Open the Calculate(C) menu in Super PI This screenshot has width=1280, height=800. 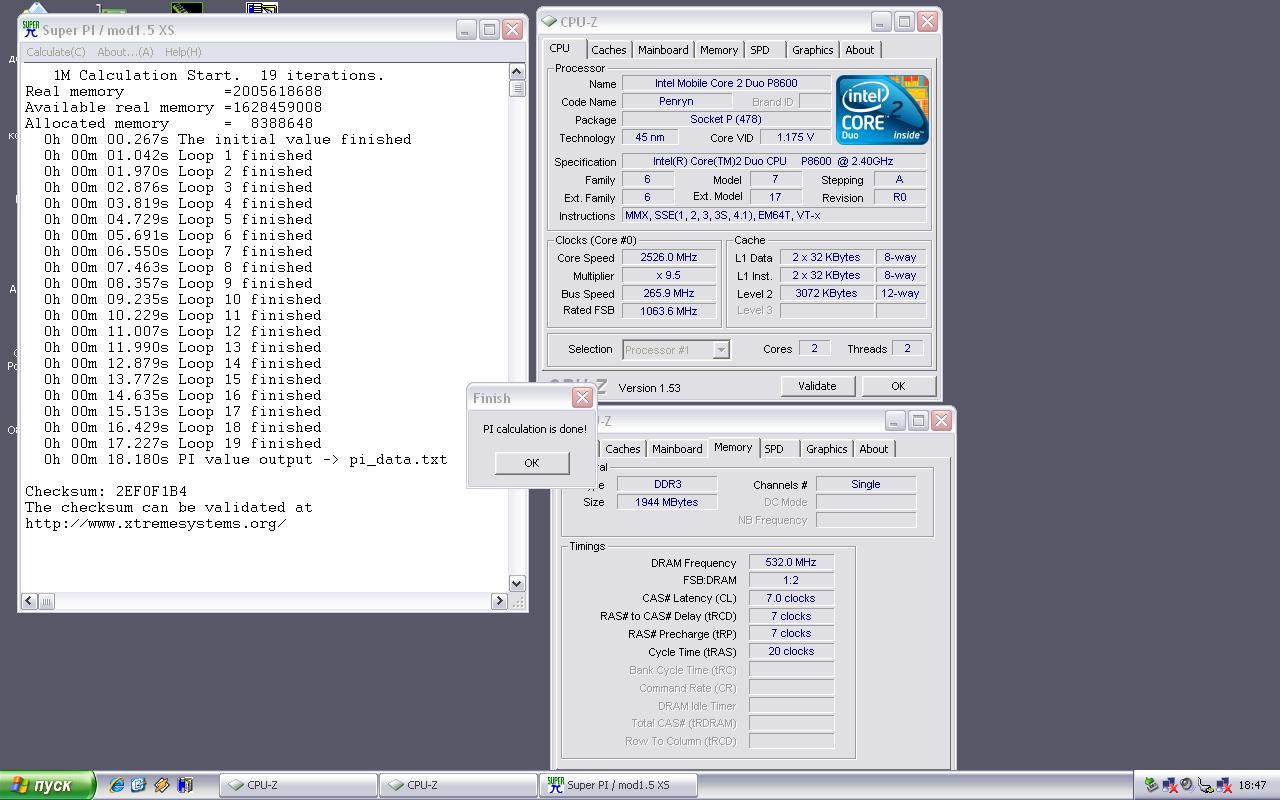pos(56,52)
